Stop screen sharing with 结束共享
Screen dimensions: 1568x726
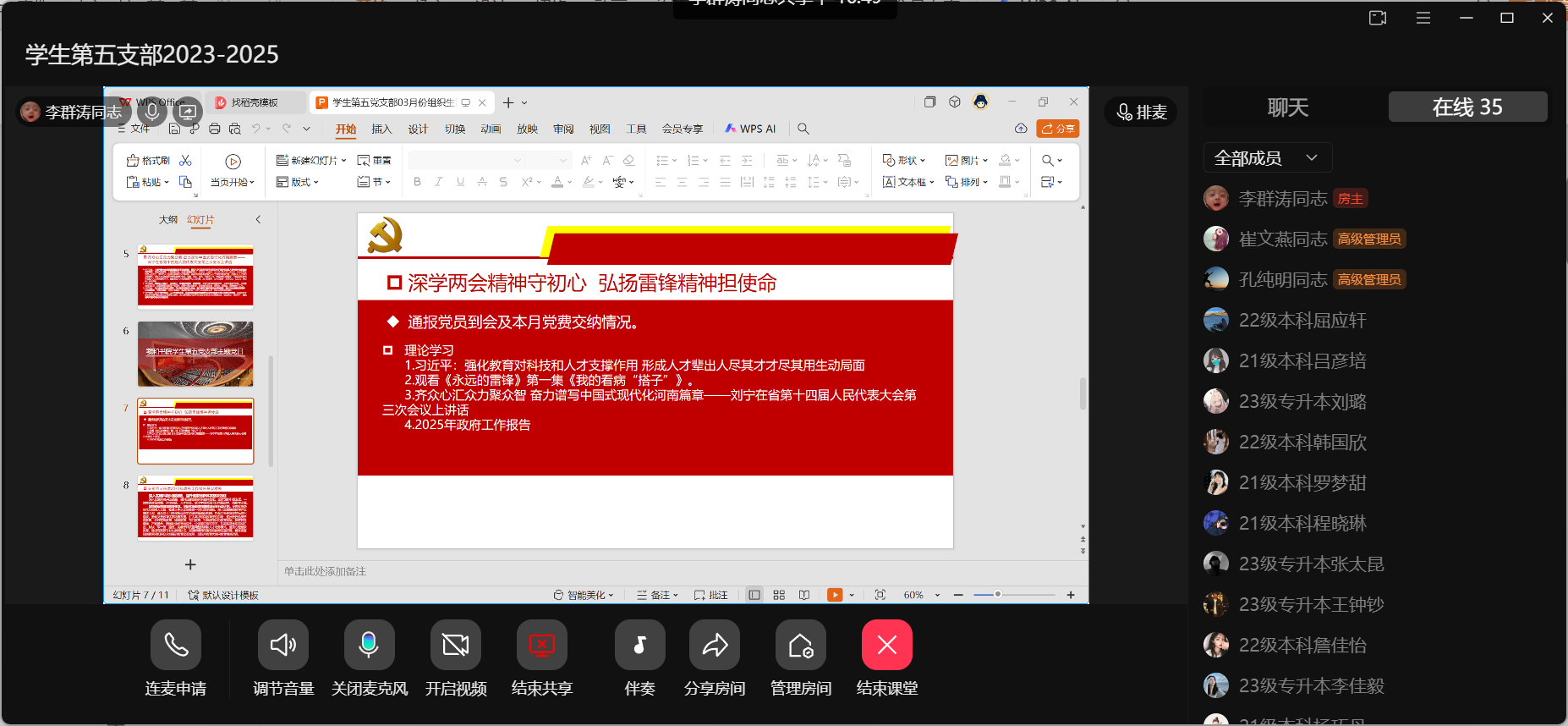tap(542, 646)
